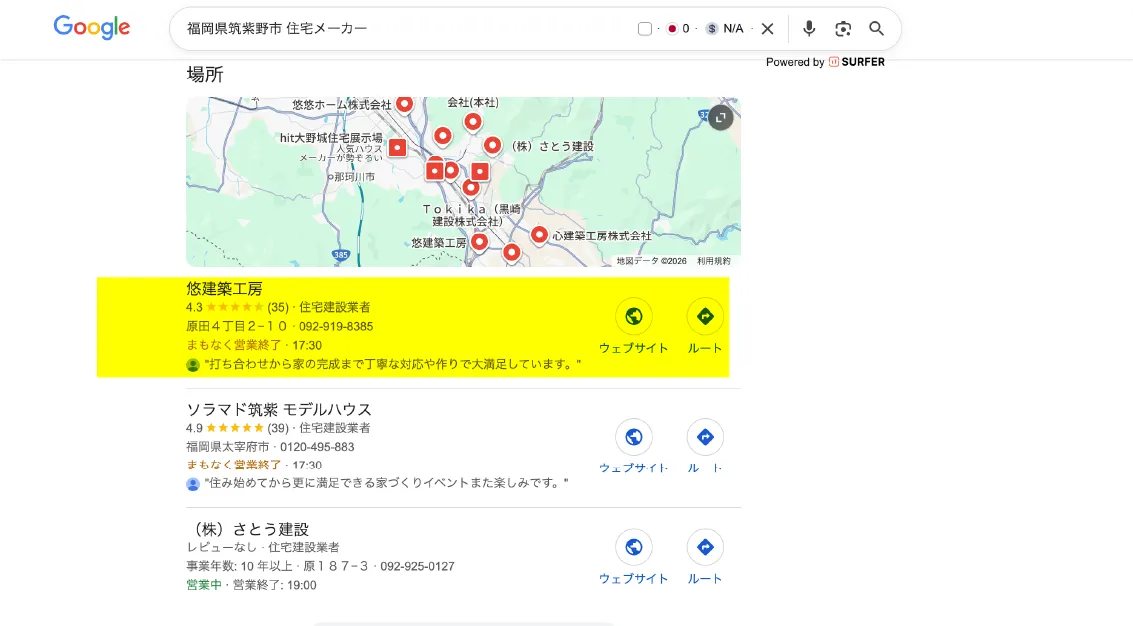Click directions icon for （株）さとう建設
The image size is (1133, 626).
(x=705, y=547)
